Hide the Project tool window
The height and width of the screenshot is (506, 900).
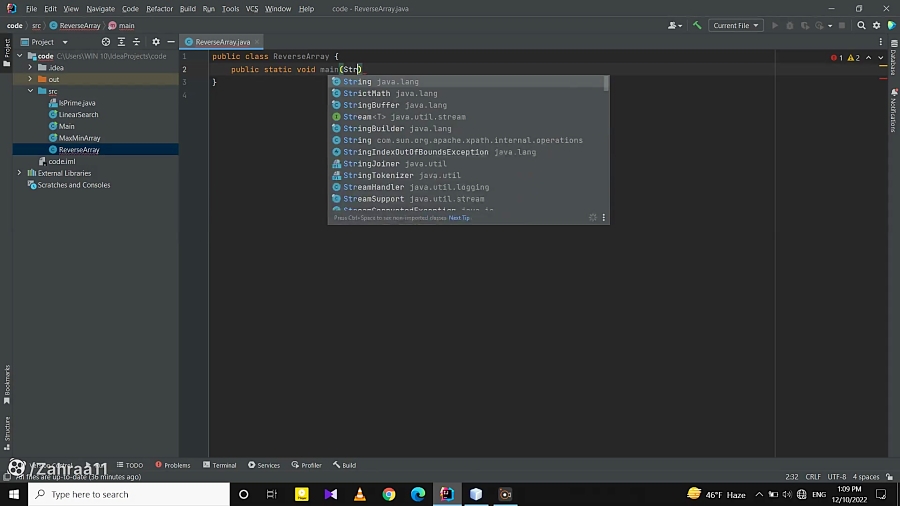click(x=170, y=42)
